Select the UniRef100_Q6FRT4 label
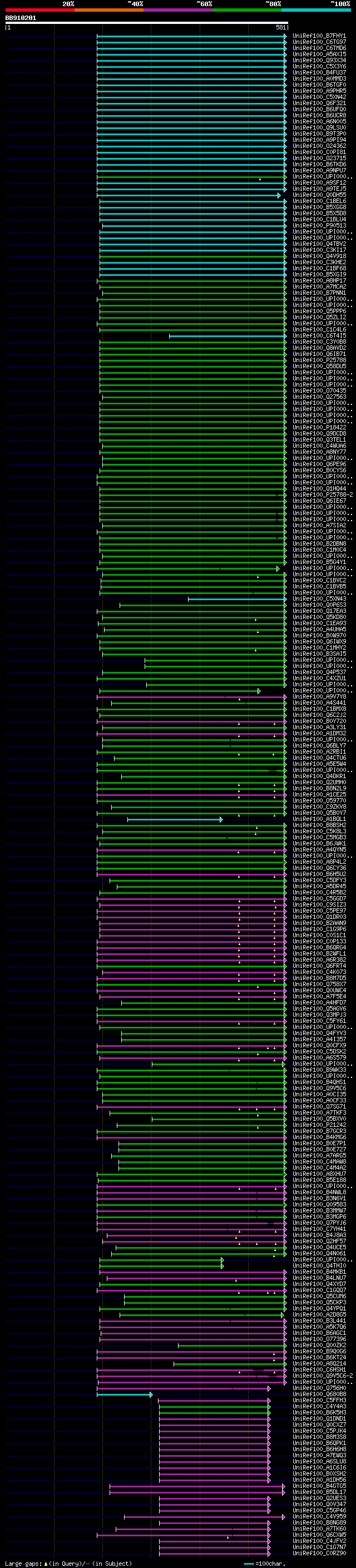This screenshot has width=356, height=1568. click(x=319, y=966)
